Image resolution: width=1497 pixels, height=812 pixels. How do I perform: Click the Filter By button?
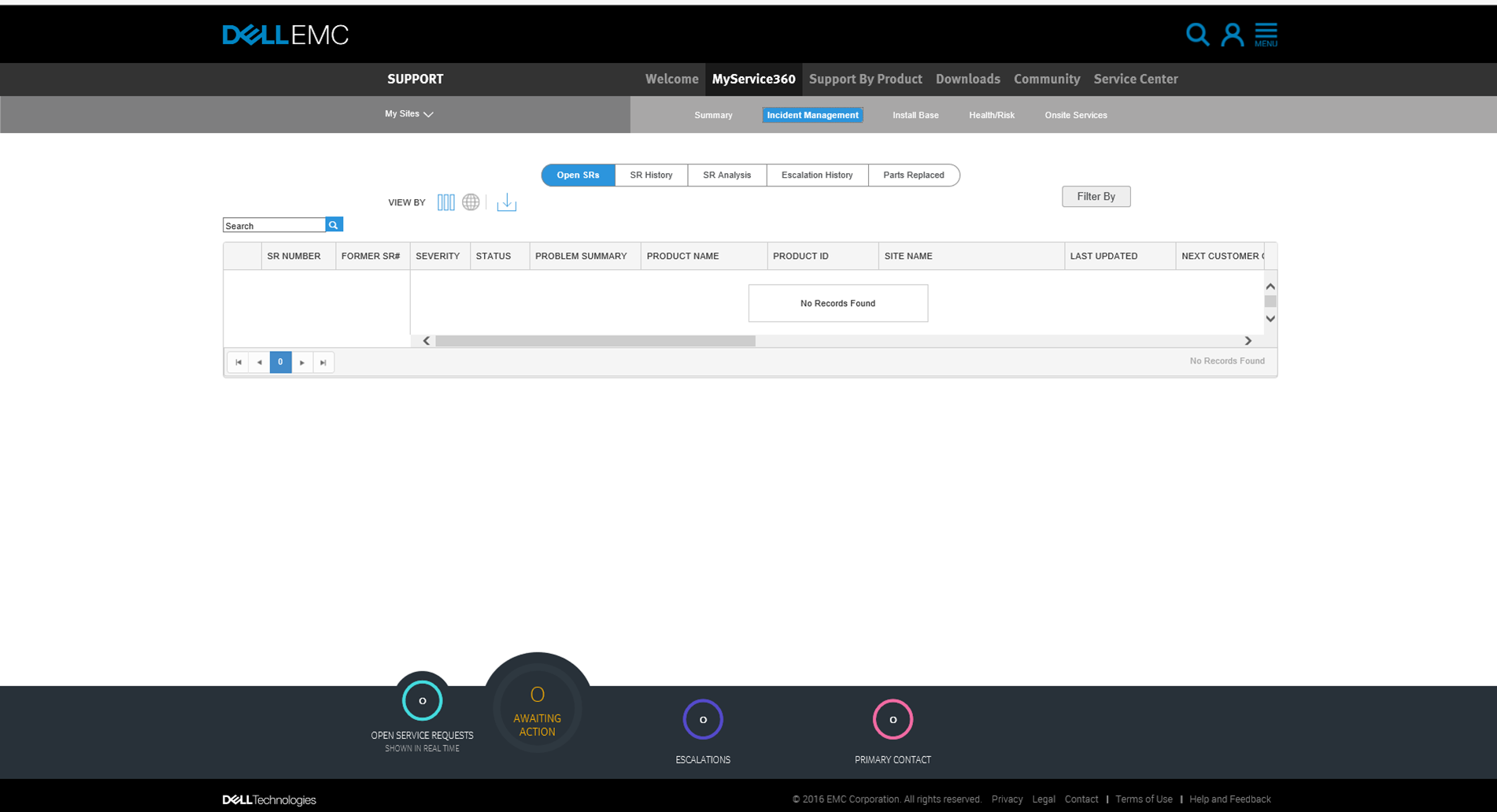point(1096,196)
